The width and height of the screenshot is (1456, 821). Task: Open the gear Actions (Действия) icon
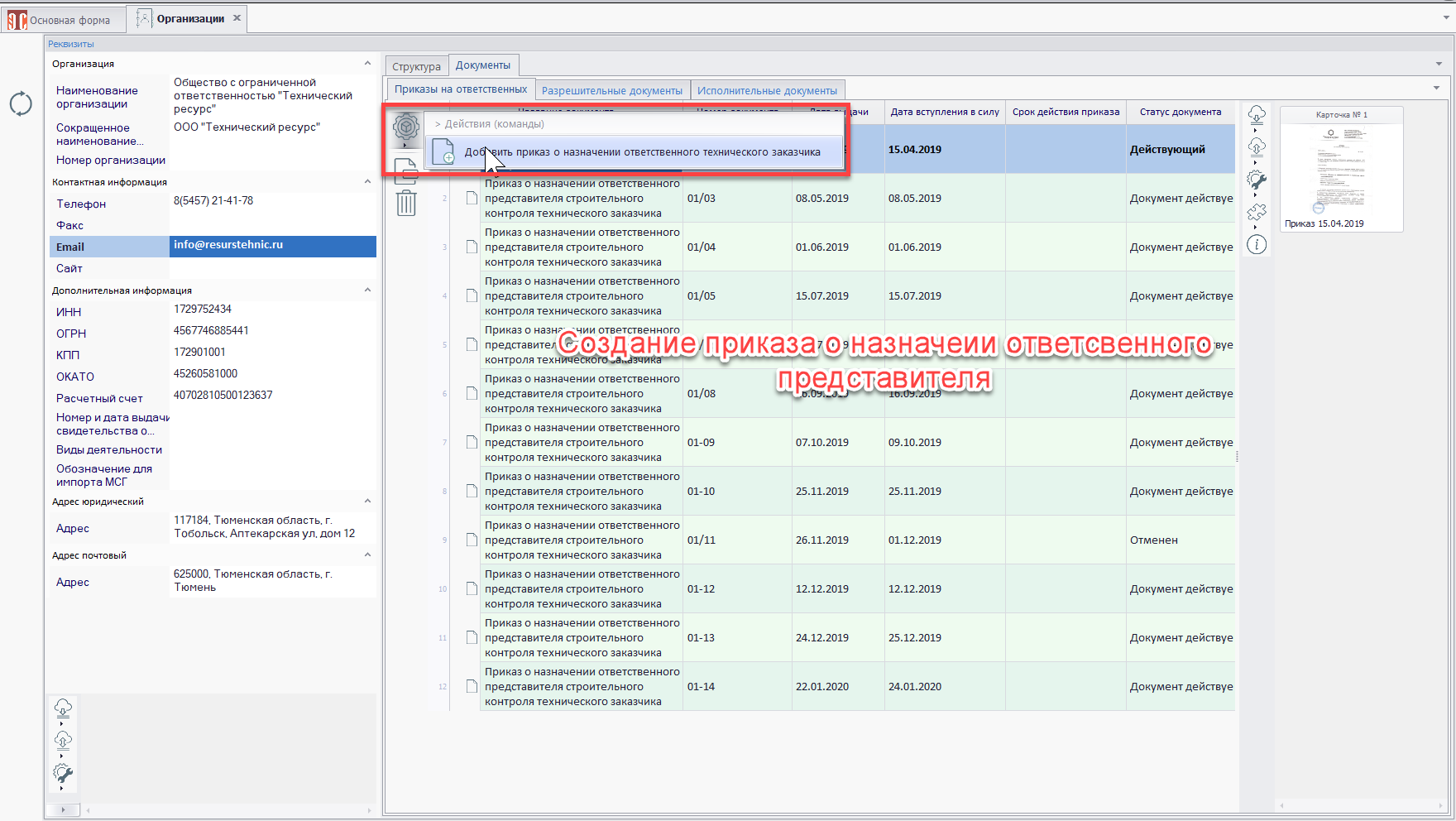pos(405,127)
